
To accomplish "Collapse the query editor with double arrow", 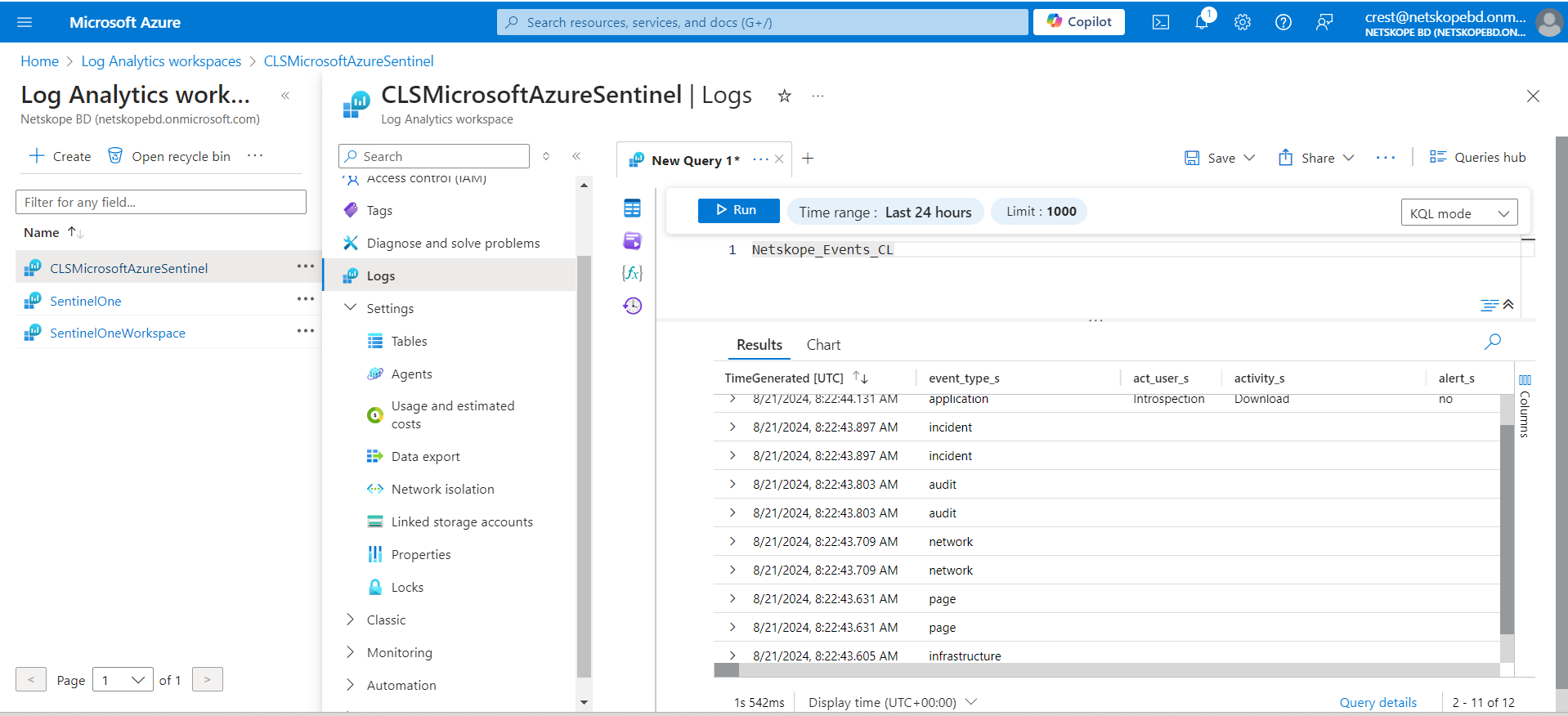I will pyautogui.click(x=1508, y=304).
